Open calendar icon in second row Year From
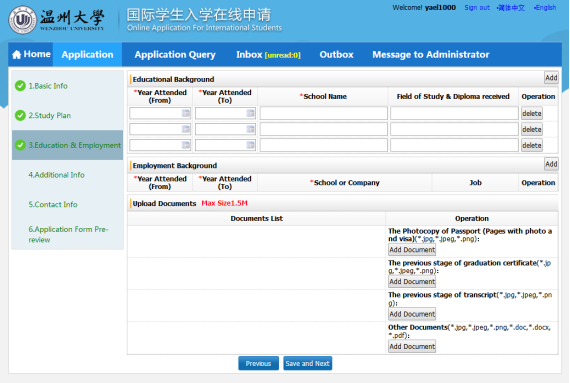The image size is (570, 383). click(x=186, y=129)
